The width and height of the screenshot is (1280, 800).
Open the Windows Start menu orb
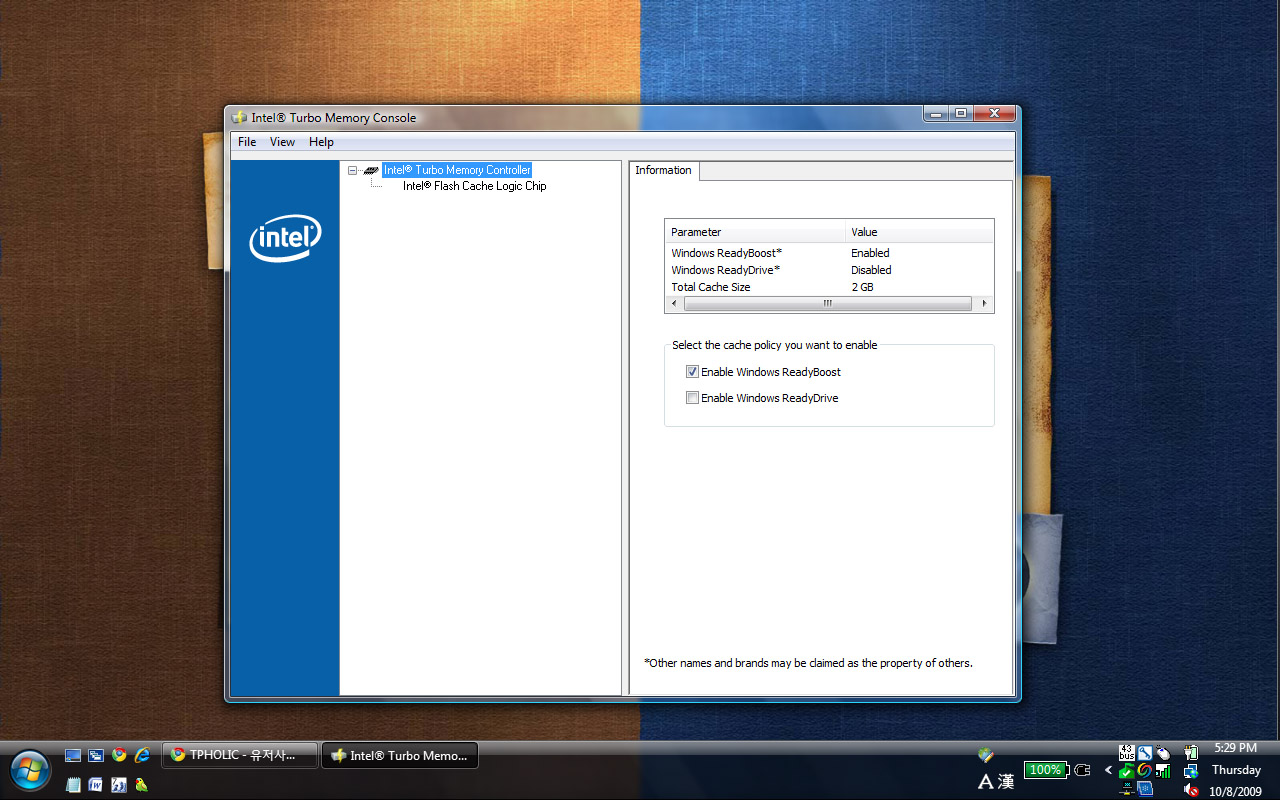coord(30,770)
